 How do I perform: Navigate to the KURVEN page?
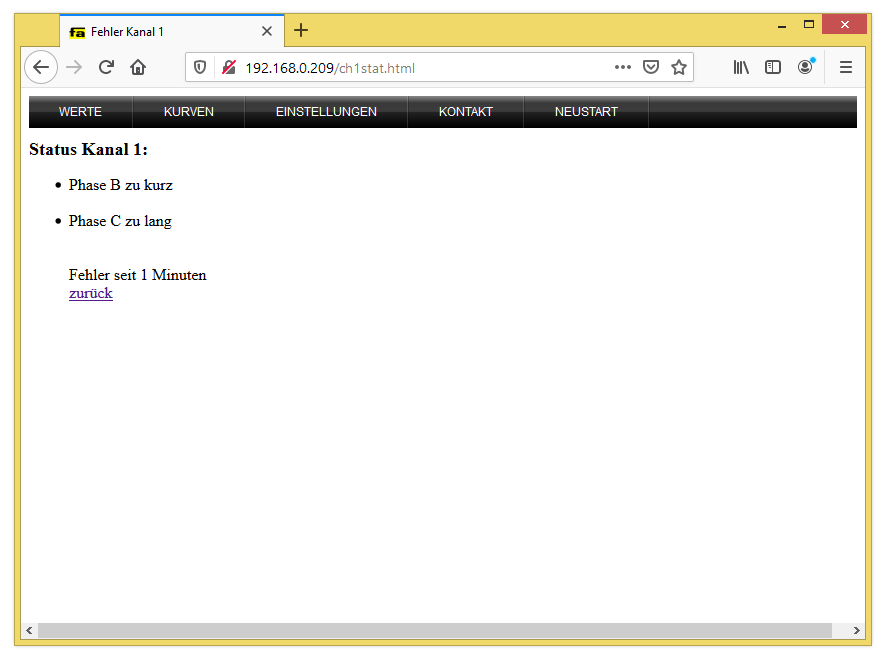coord(189,112)
